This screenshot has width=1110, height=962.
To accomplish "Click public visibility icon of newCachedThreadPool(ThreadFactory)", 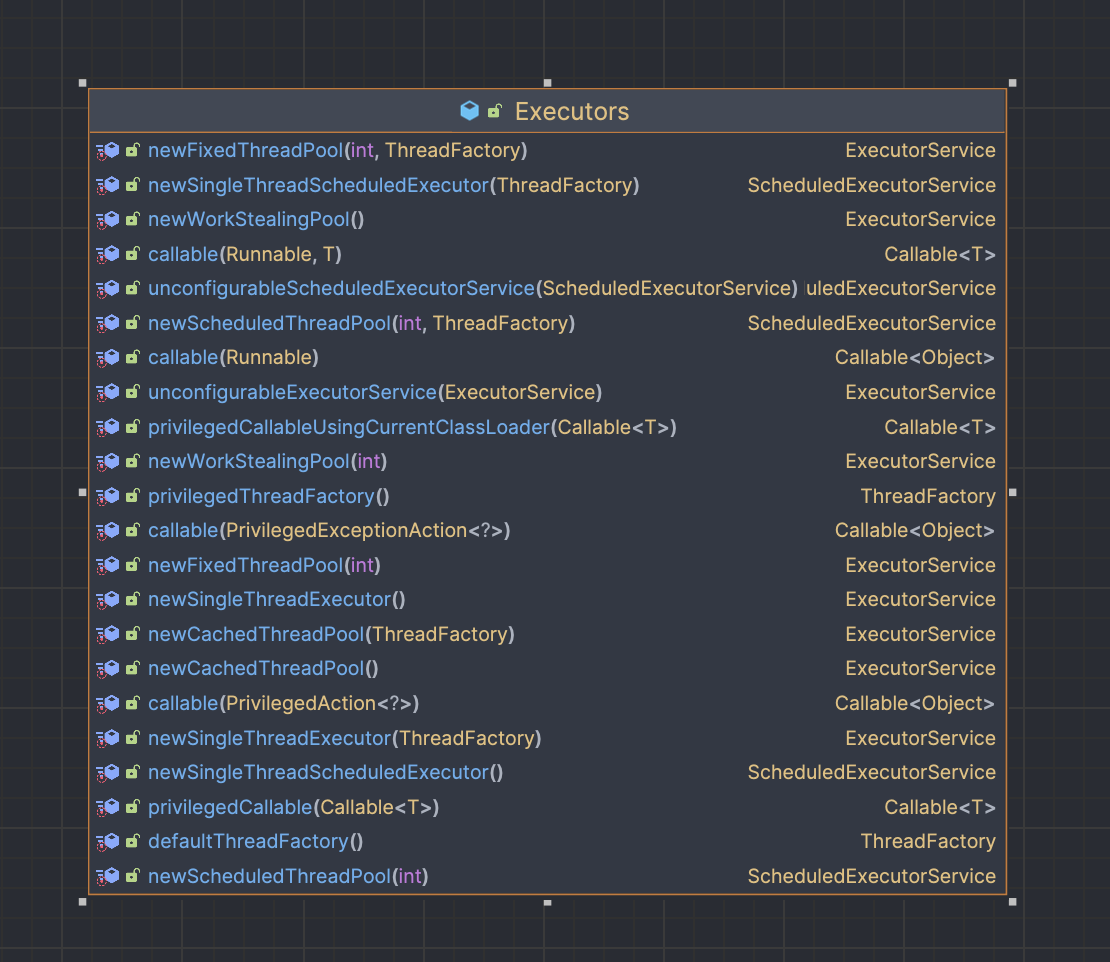I will (132, 634).
